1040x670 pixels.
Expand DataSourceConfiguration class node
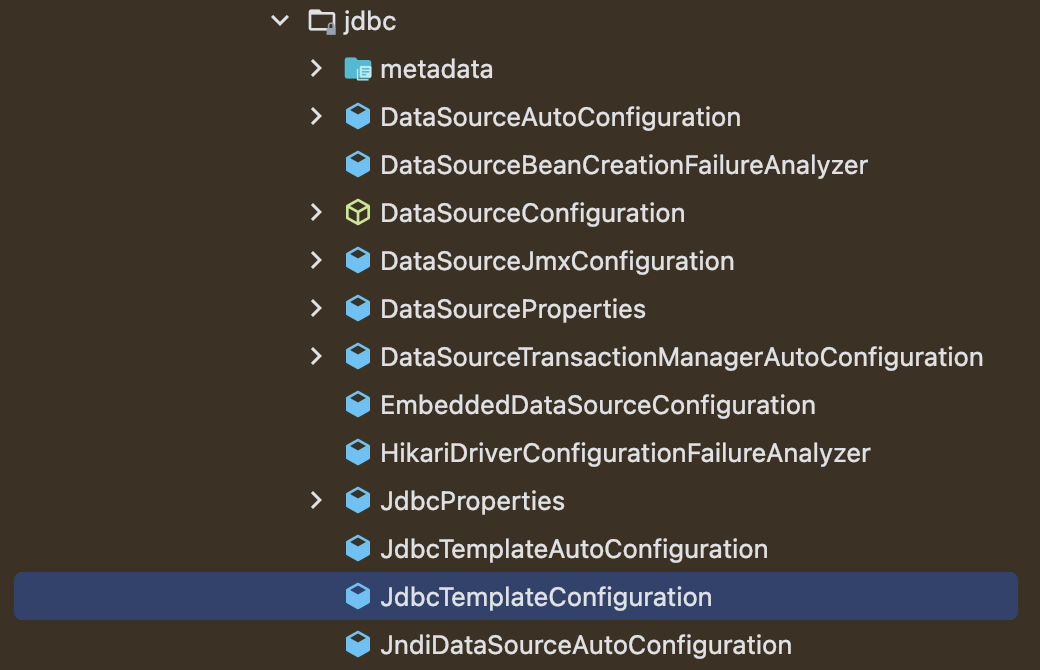[316, 212]
